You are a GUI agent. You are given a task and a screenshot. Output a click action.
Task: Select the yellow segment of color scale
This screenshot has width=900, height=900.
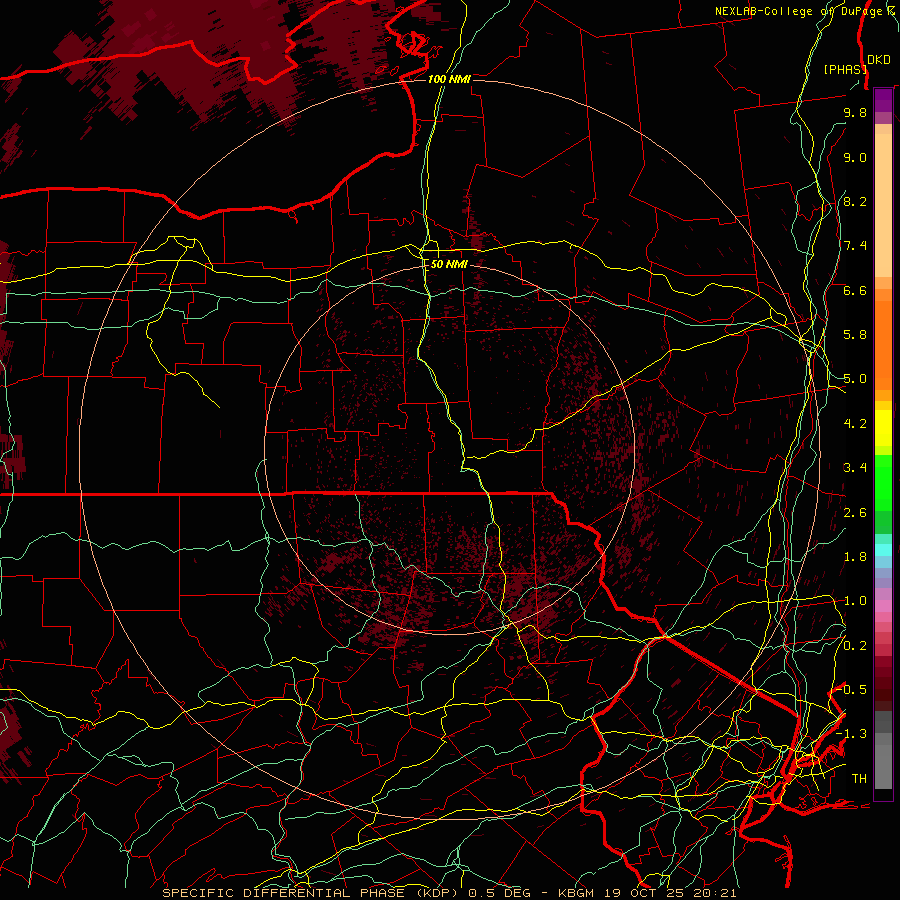883,428
